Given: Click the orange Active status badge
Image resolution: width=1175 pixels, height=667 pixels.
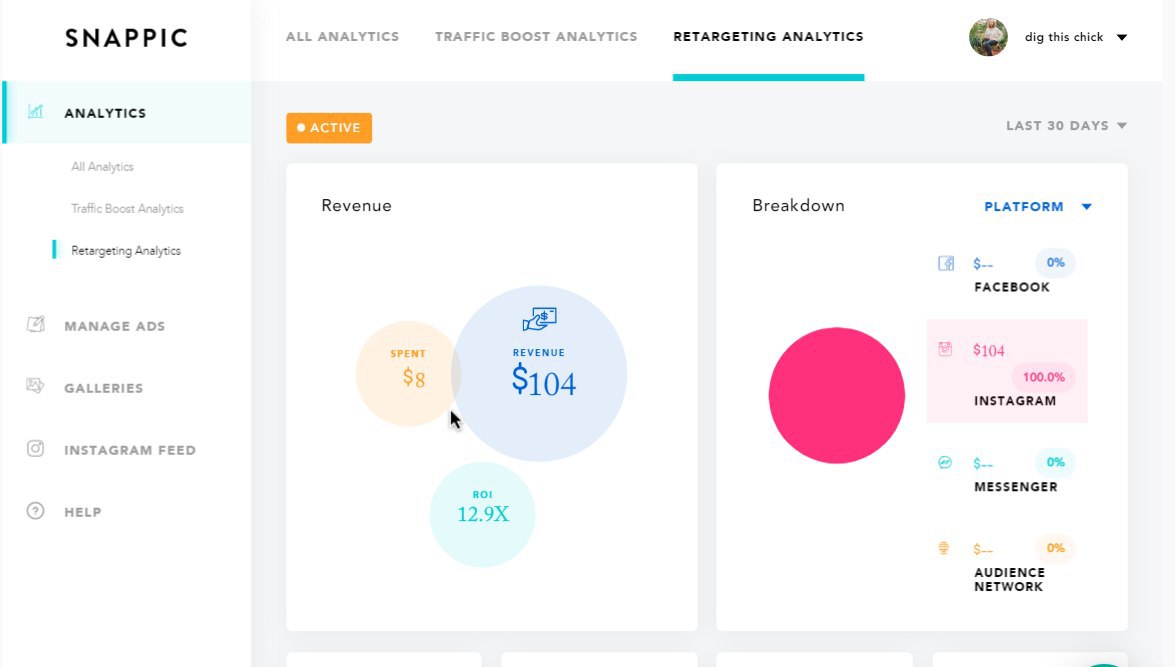Looking at the screenshot, I should coord(329,128).
